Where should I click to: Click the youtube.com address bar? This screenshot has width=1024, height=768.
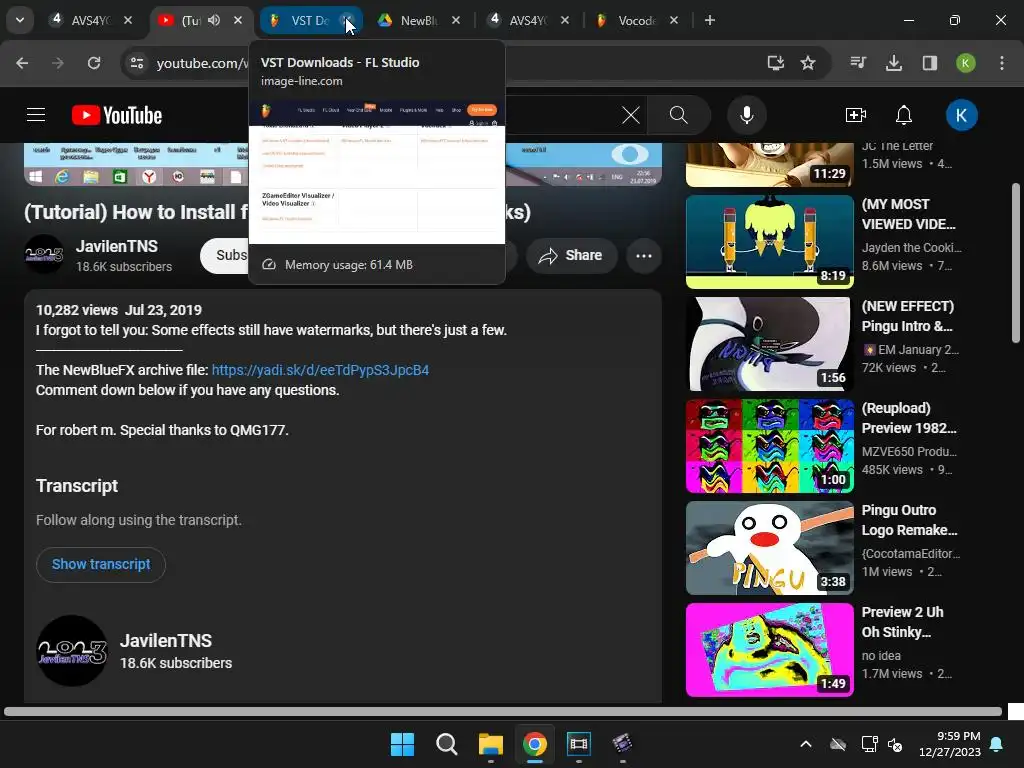[202, 63]
